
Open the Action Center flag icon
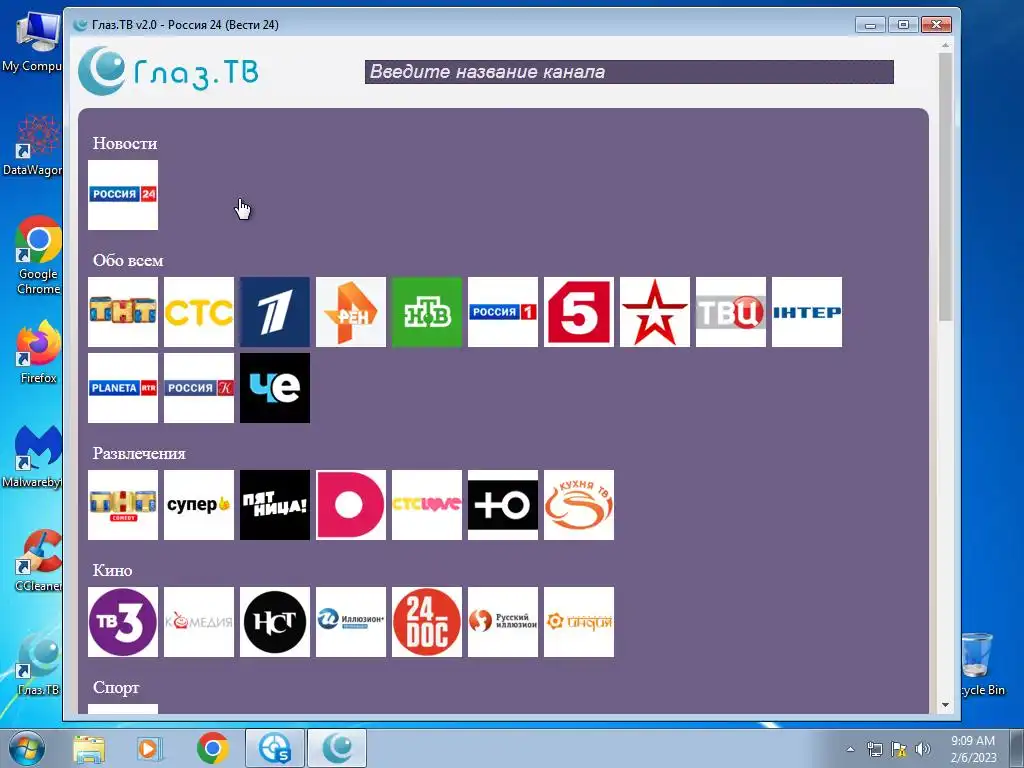point(899,749)
